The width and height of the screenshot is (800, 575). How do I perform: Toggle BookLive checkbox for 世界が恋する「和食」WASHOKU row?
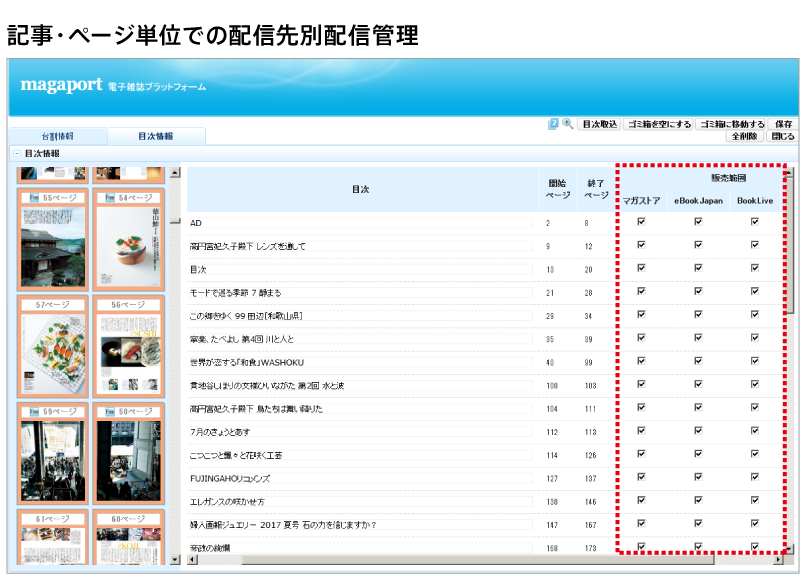point(755,360)
